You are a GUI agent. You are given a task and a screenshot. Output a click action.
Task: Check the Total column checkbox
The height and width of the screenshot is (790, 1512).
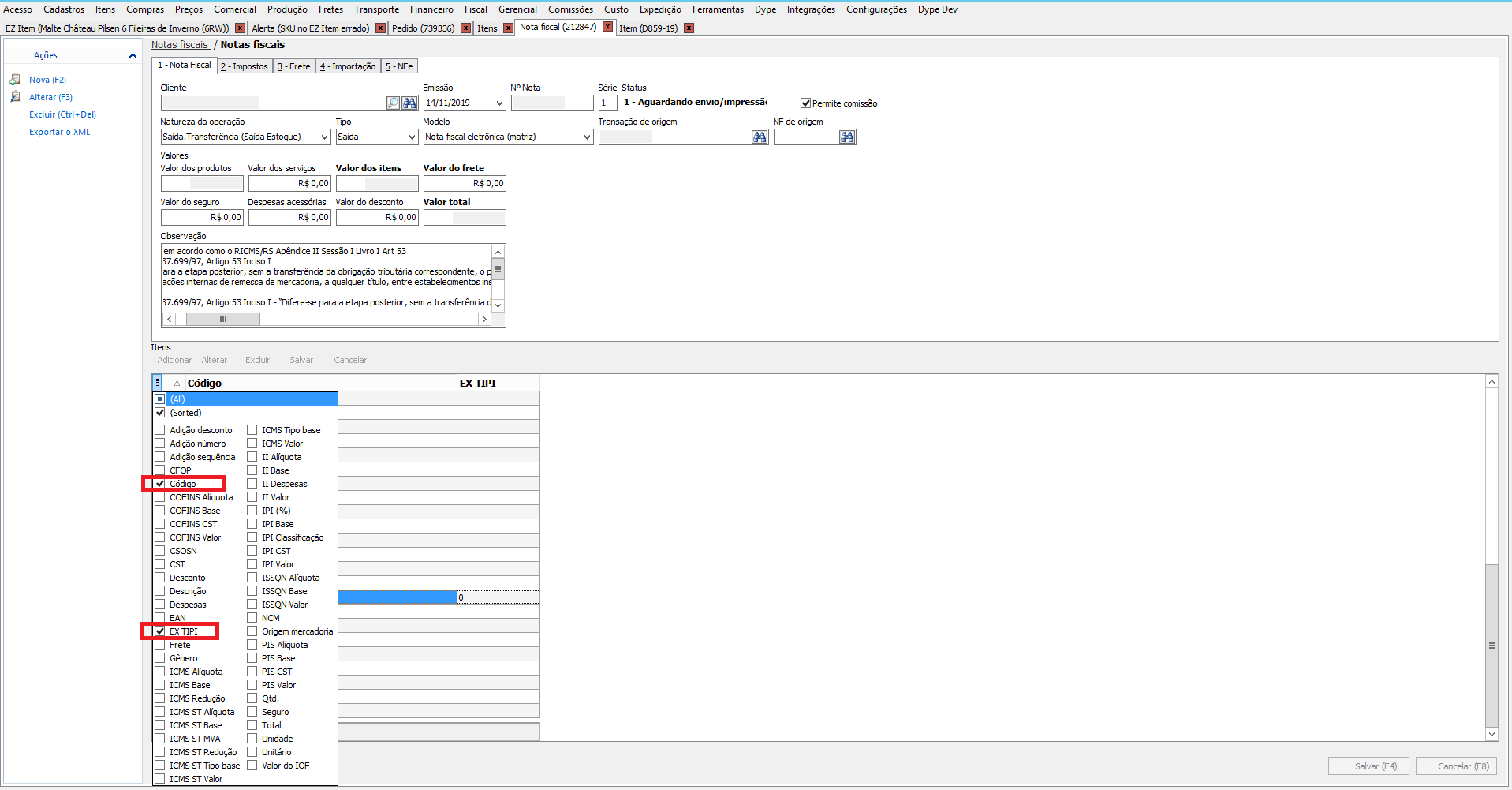[252, 725]
